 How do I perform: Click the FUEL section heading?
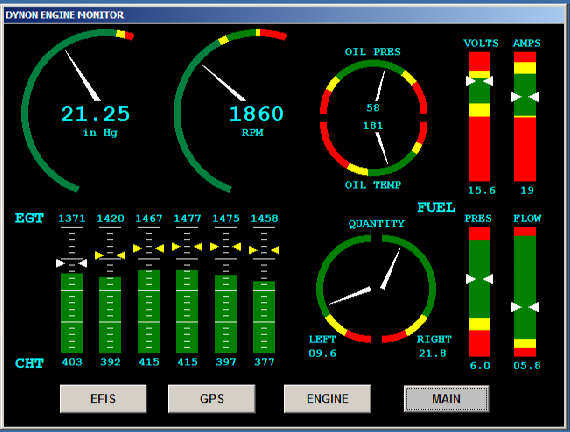coord(436,207)
